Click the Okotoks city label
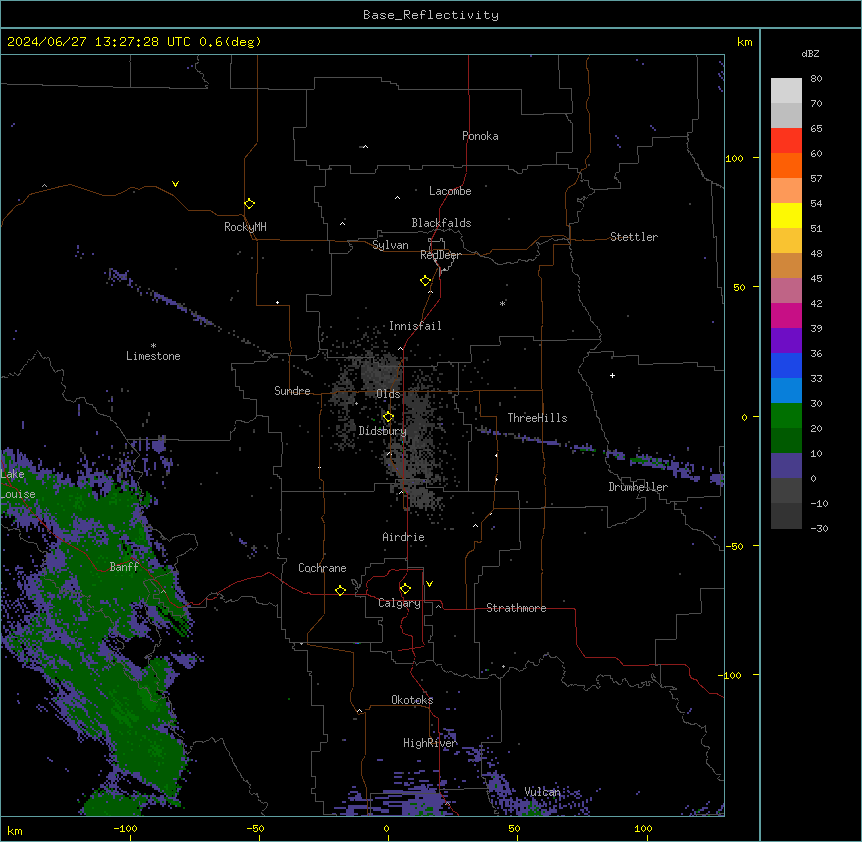 pyautogui.click(x=412, y=700)
